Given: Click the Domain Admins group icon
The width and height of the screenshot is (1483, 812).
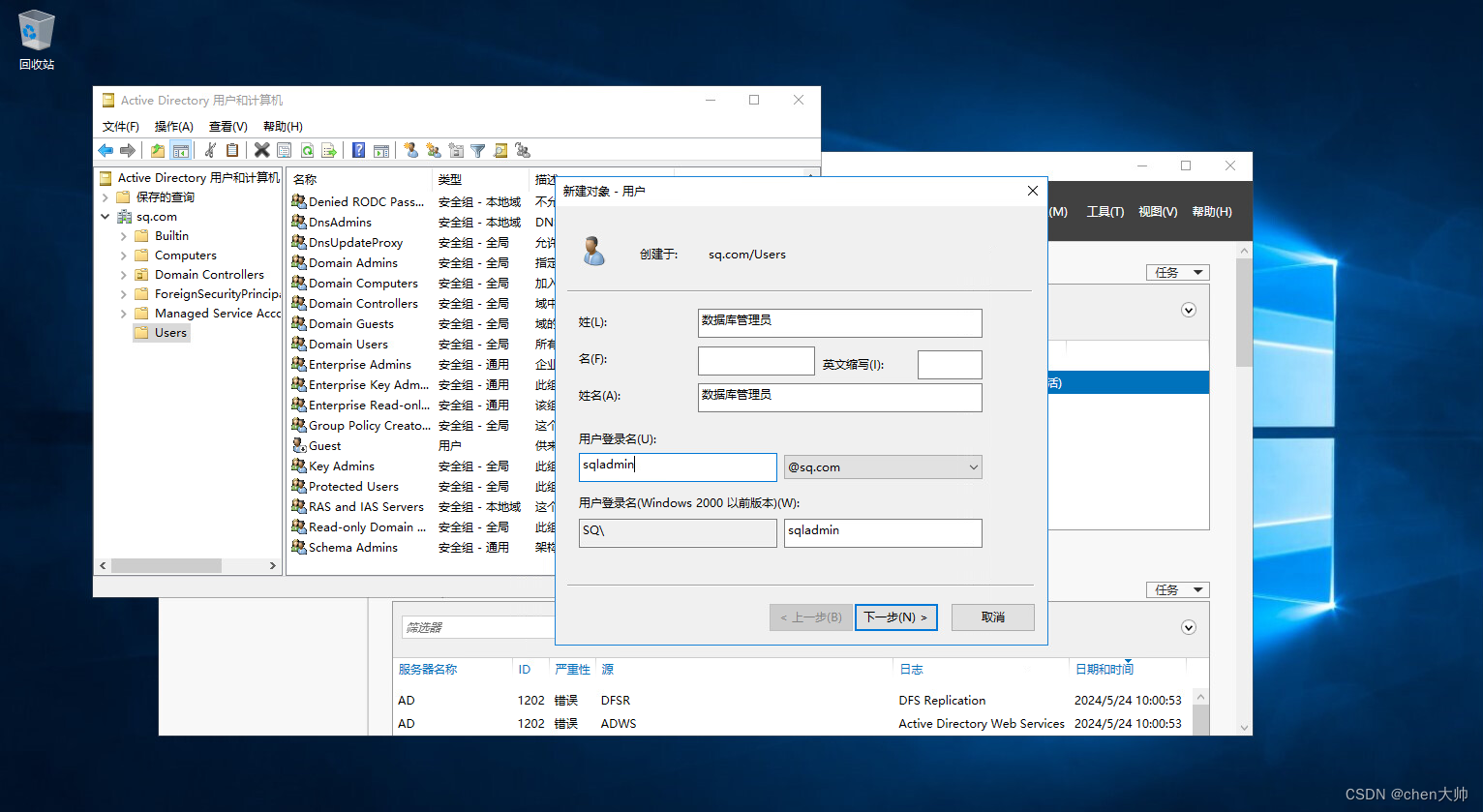Looking at the screenshot, I should point(299,262).
